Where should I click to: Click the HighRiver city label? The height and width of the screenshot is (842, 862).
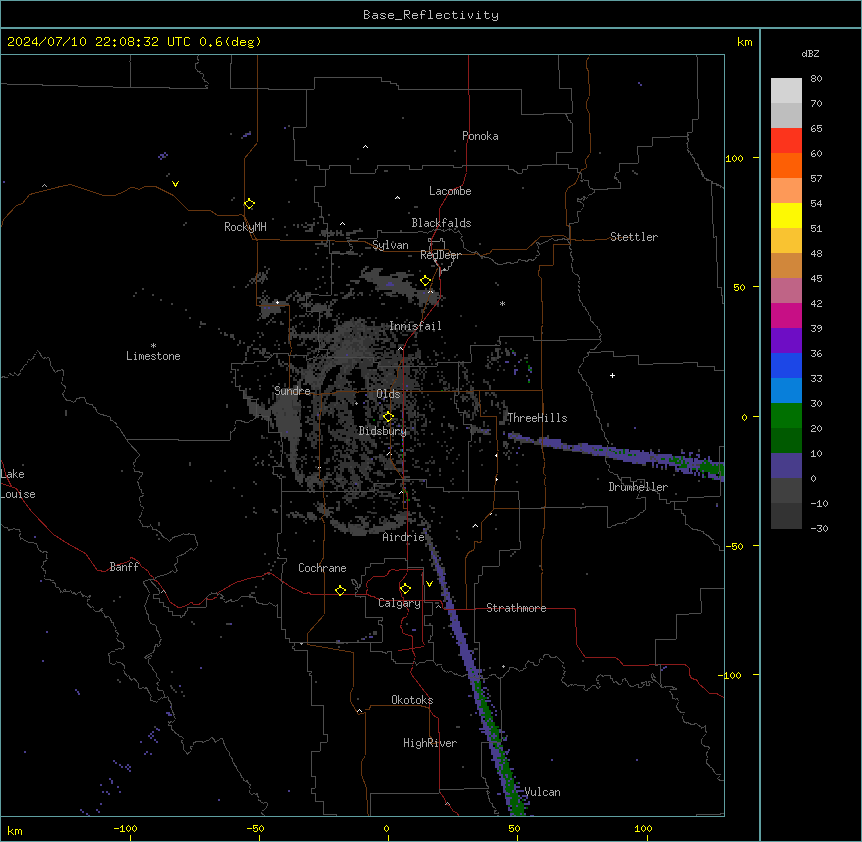point(430,743)
